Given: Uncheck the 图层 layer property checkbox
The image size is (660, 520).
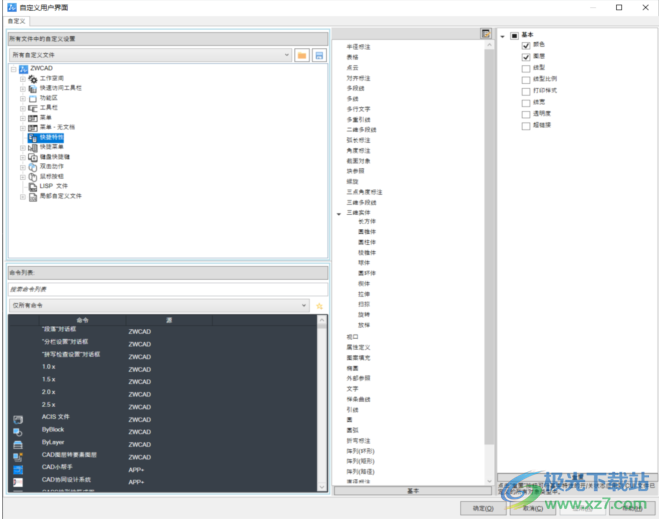Looking at the screenshot, I should 526,57.
